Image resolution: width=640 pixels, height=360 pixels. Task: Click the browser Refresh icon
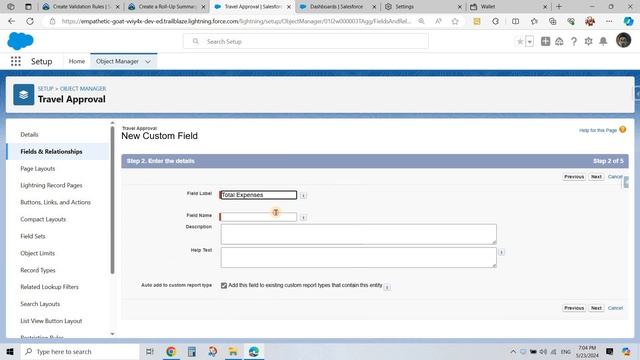(x=30, y=21)
